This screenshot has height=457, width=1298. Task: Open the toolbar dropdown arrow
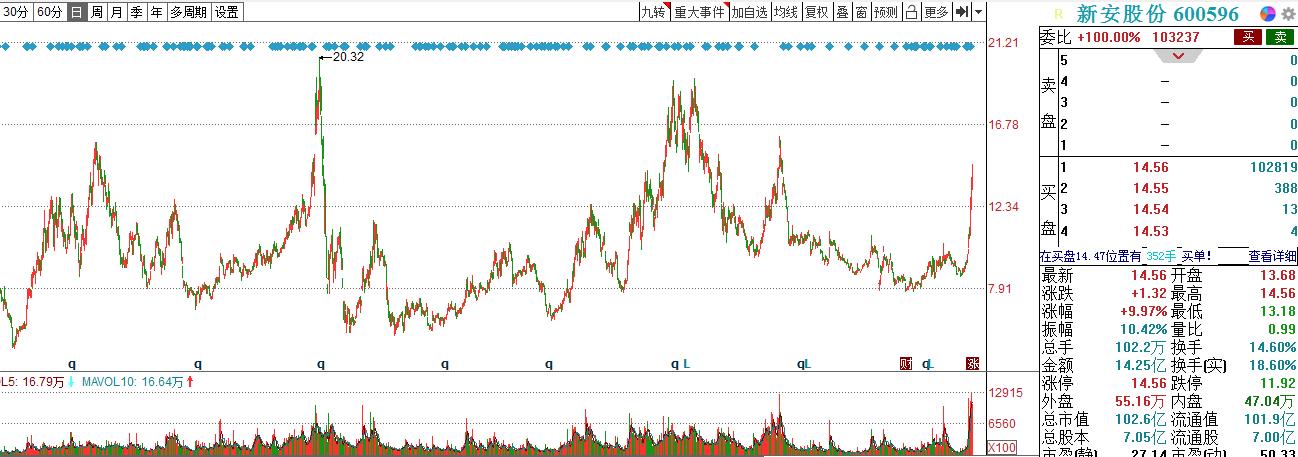[x=979, y=12]
